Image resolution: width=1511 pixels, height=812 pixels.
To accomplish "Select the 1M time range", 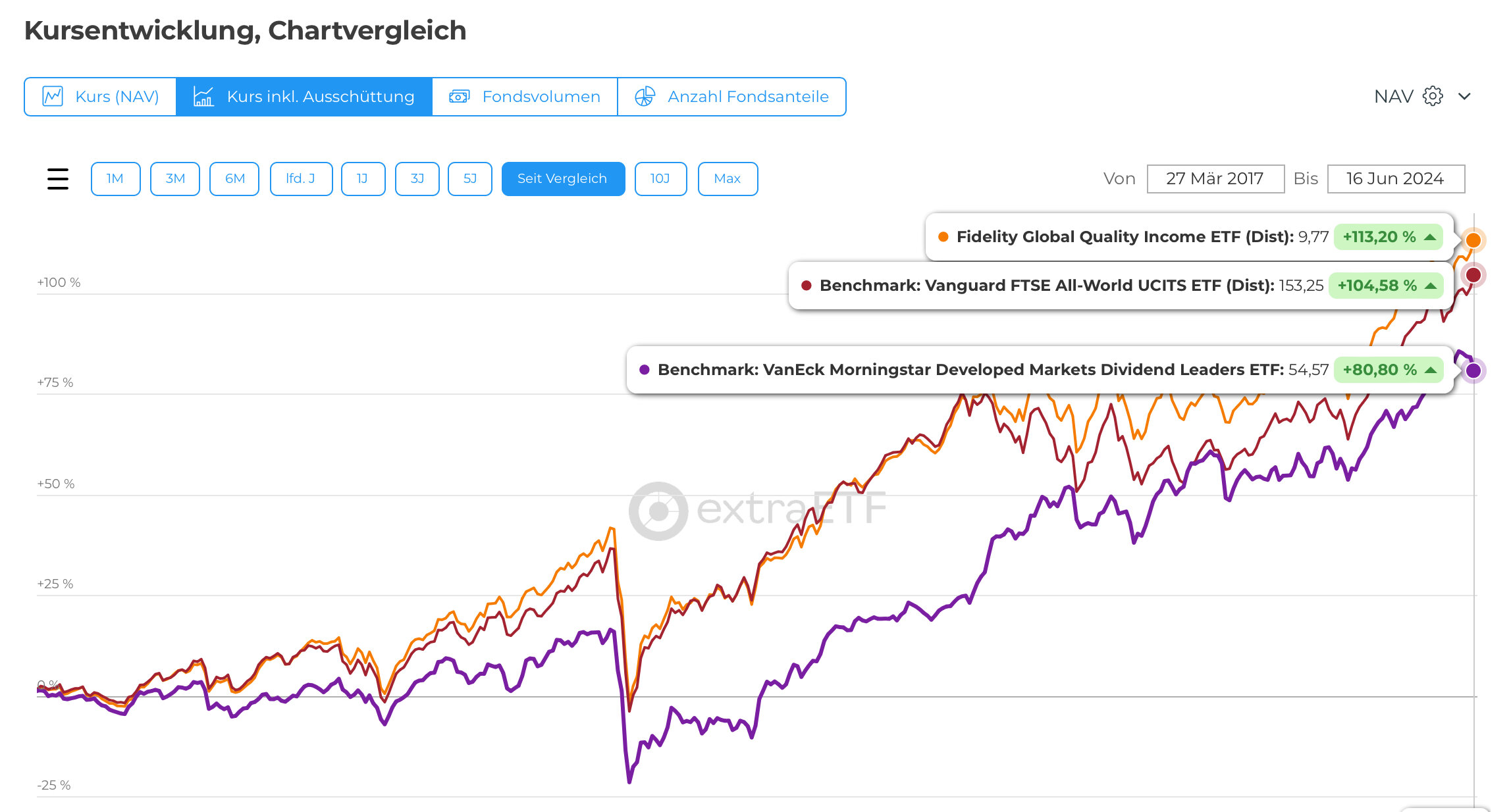I will point(115,179).
